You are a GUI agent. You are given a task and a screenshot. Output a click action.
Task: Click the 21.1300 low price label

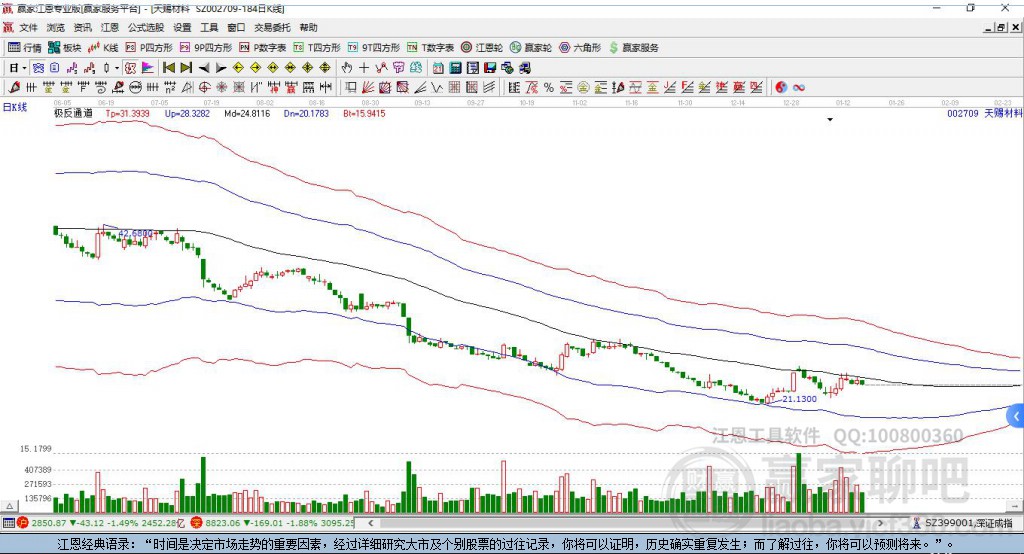coord(799,399)
